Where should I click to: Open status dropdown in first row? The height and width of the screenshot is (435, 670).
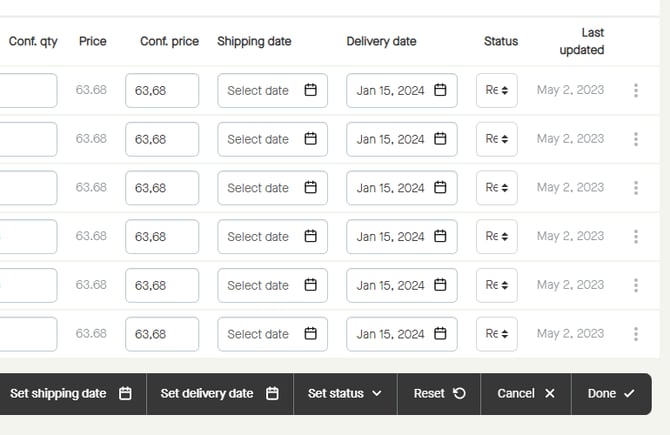click(x=497, y=91)
